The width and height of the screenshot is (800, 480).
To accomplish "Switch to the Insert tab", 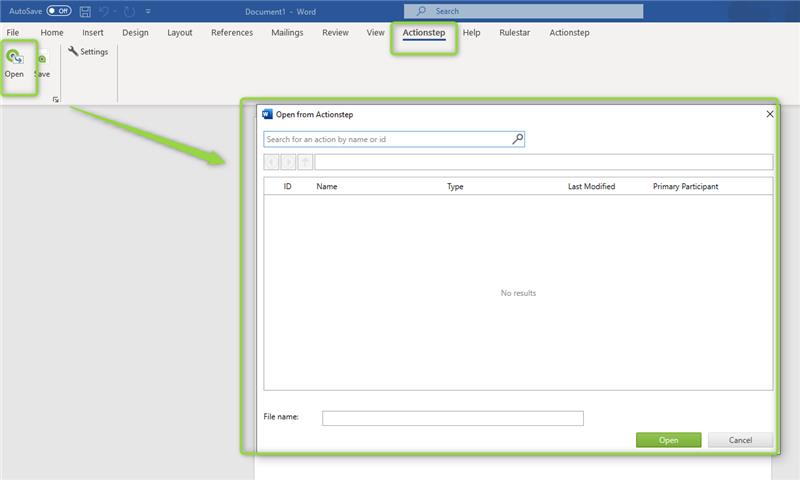I will pos(93,33).
